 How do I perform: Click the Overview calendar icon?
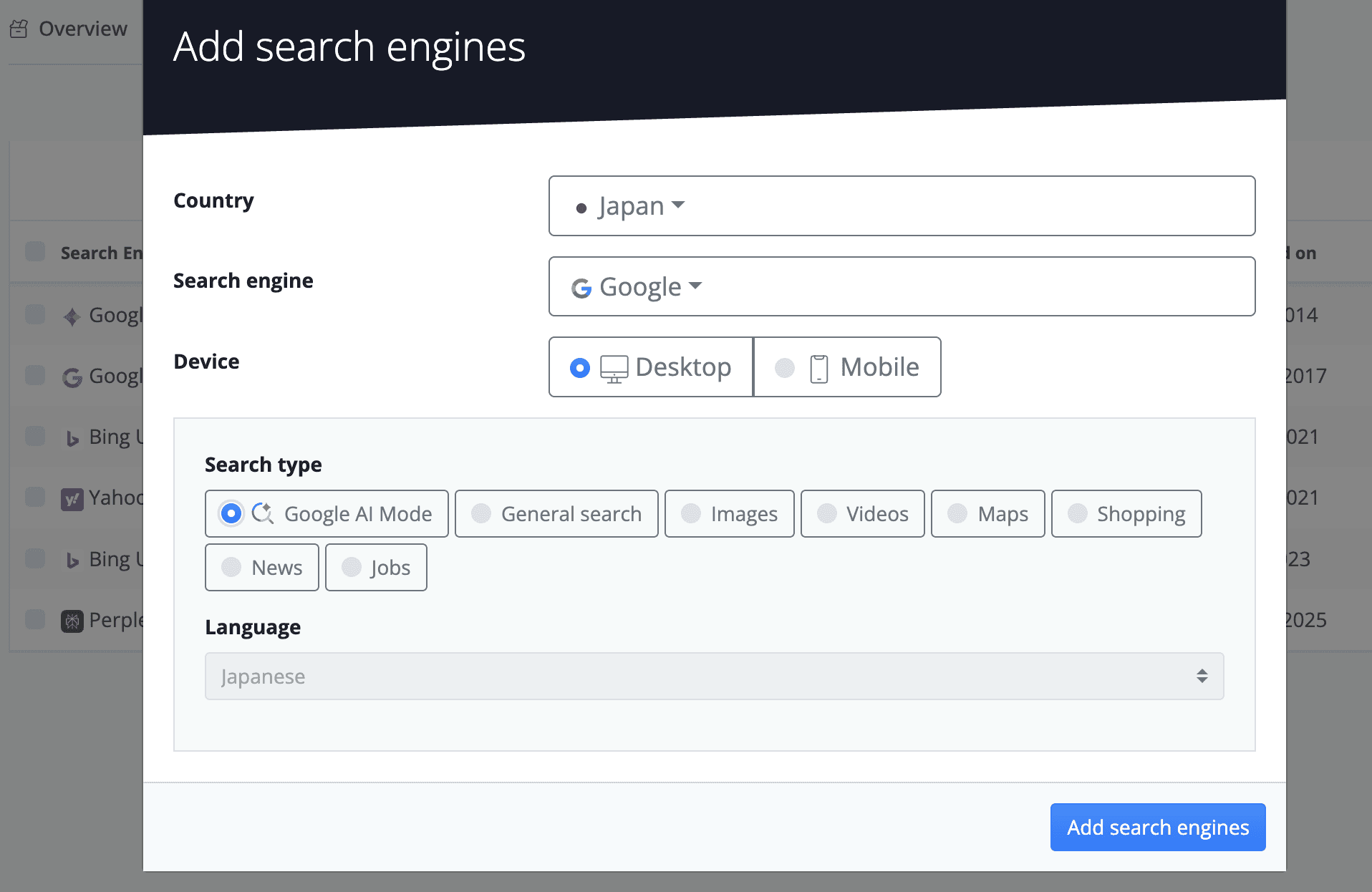19,29
